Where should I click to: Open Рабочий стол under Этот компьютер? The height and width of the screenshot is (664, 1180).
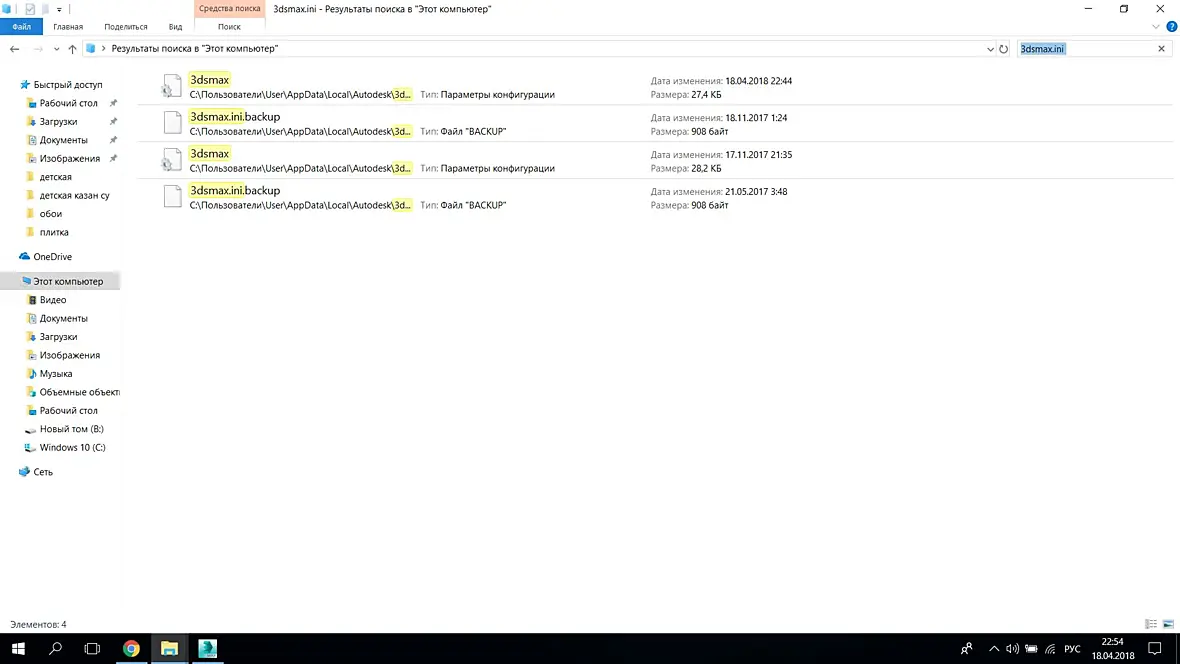coord(68,410)
